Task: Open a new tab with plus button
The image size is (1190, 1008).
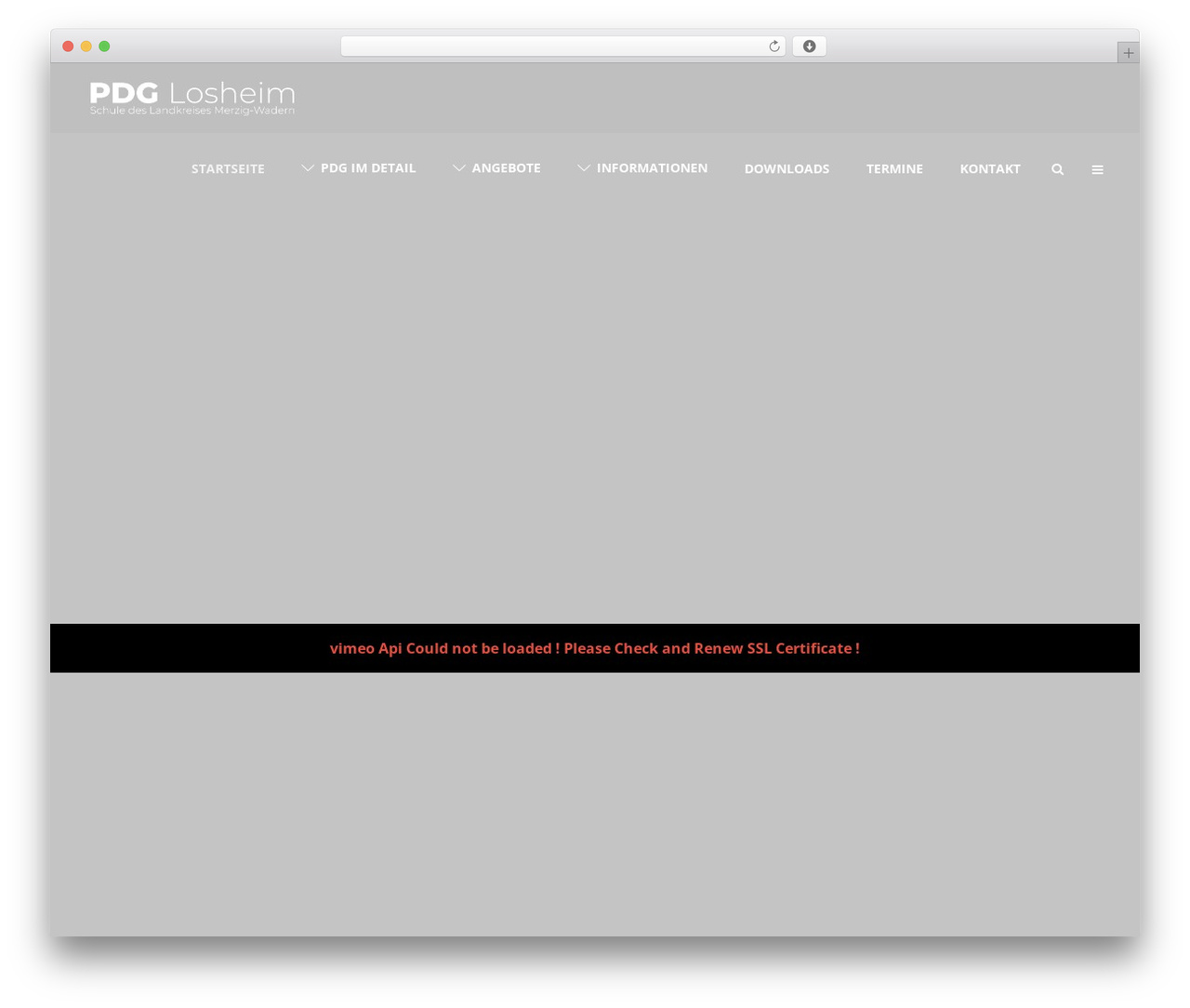Action: (x=1128, y=53)
